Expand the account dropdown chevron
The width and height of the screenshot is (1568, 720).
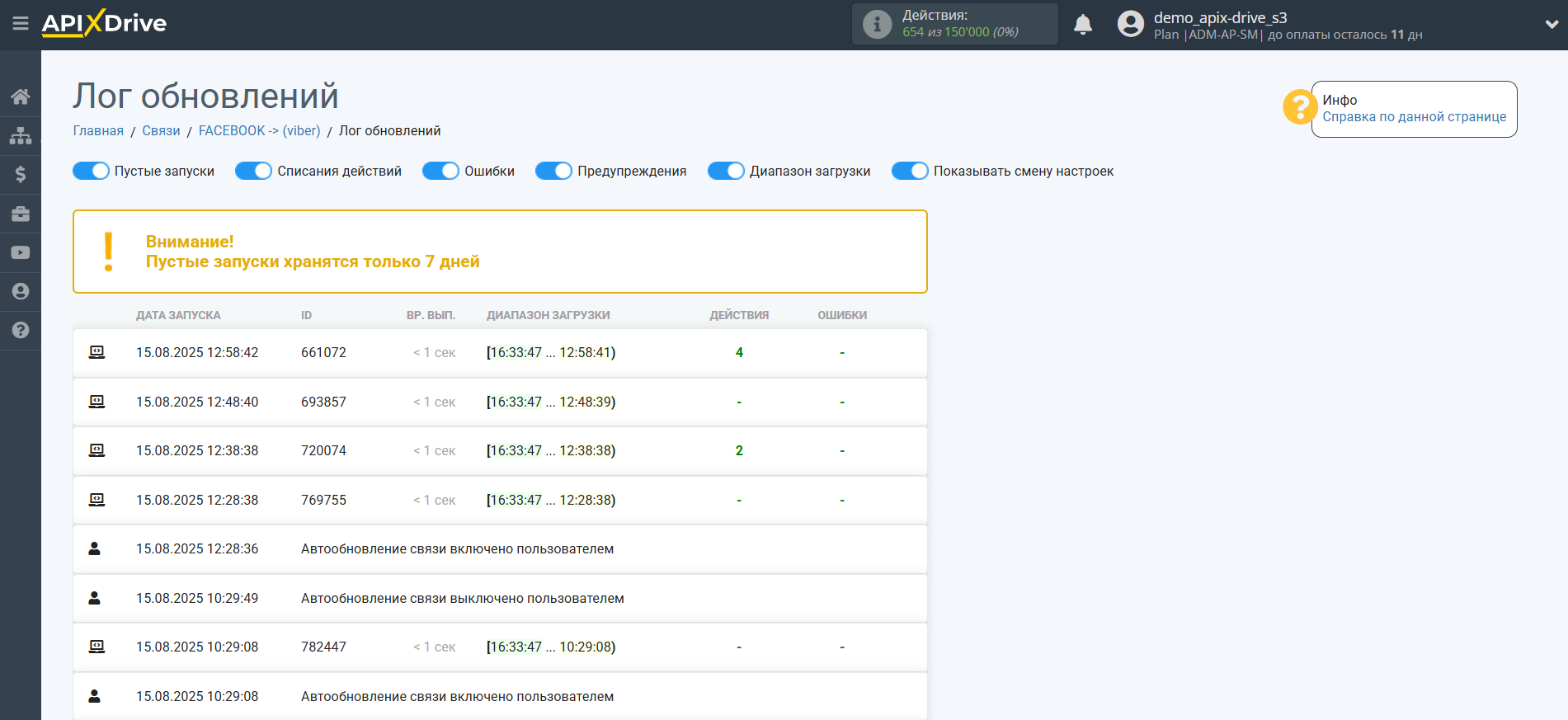point(1551,25)
